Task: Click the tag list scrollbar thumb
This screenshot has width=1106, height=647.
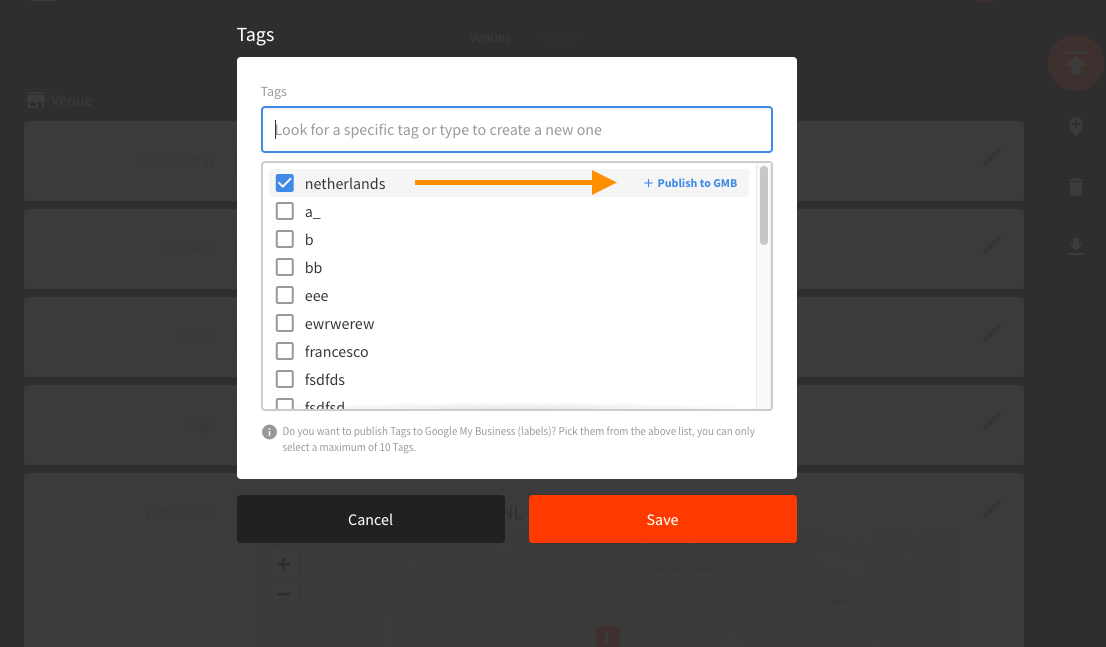Action: pyautogui.click(x=764, y=206)
